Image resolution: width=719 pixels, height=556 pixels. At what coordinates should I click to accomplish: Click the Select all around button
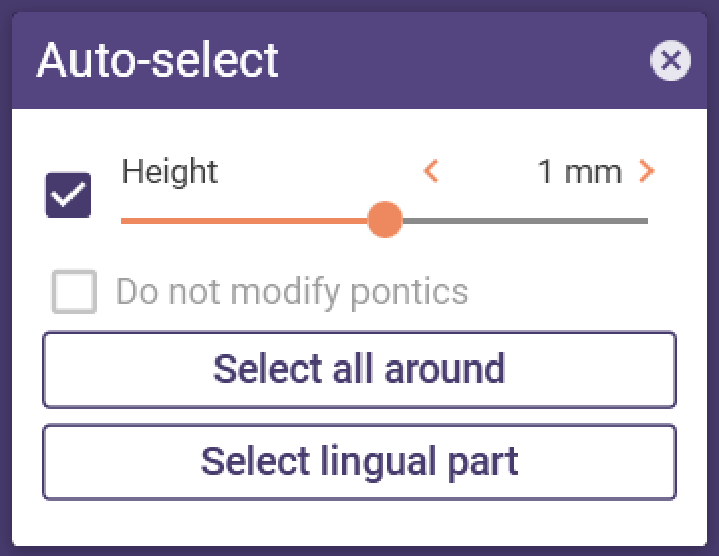[x=360, y=369]
